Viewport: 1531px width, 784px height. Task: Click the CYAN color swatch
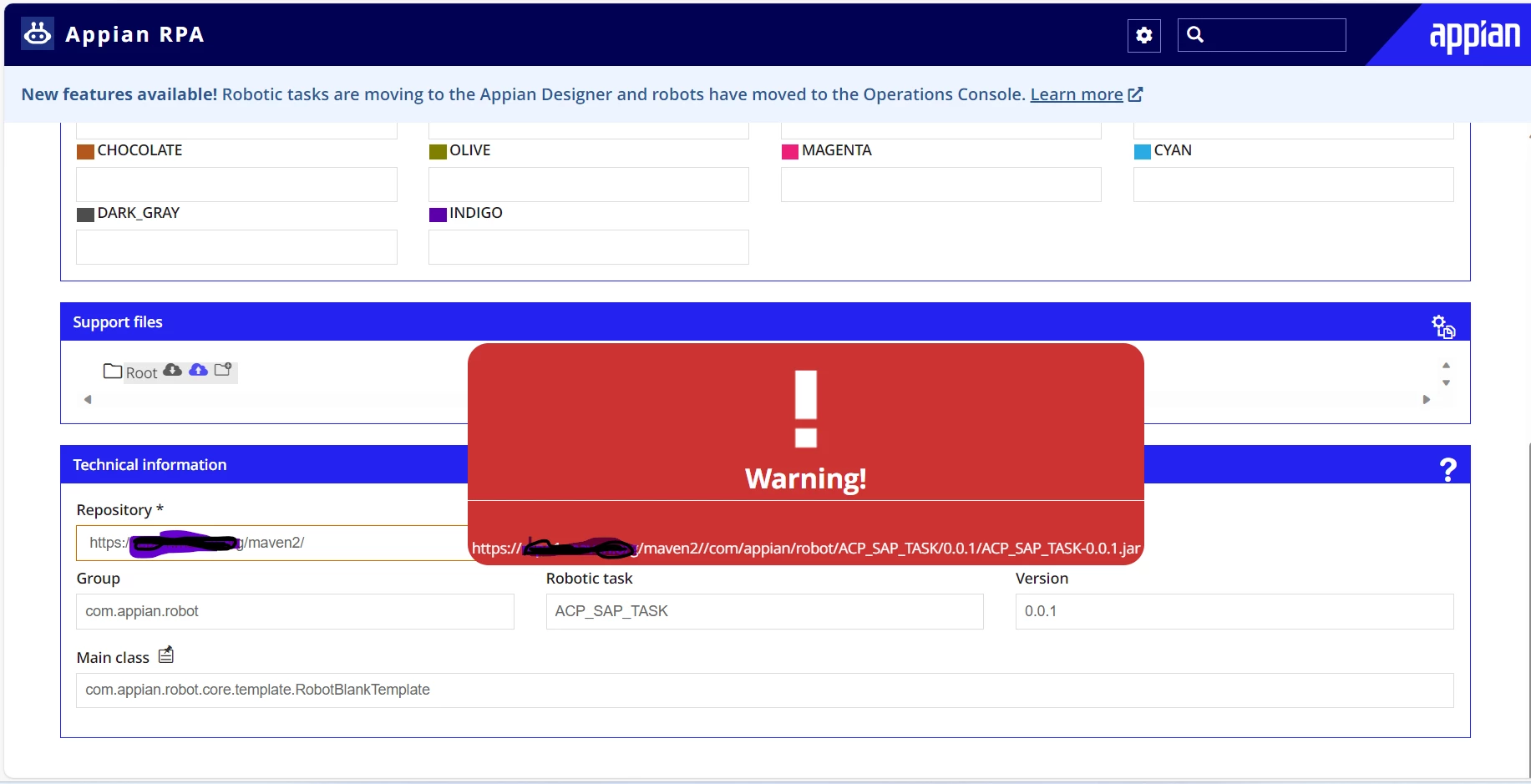(1143, 151)
